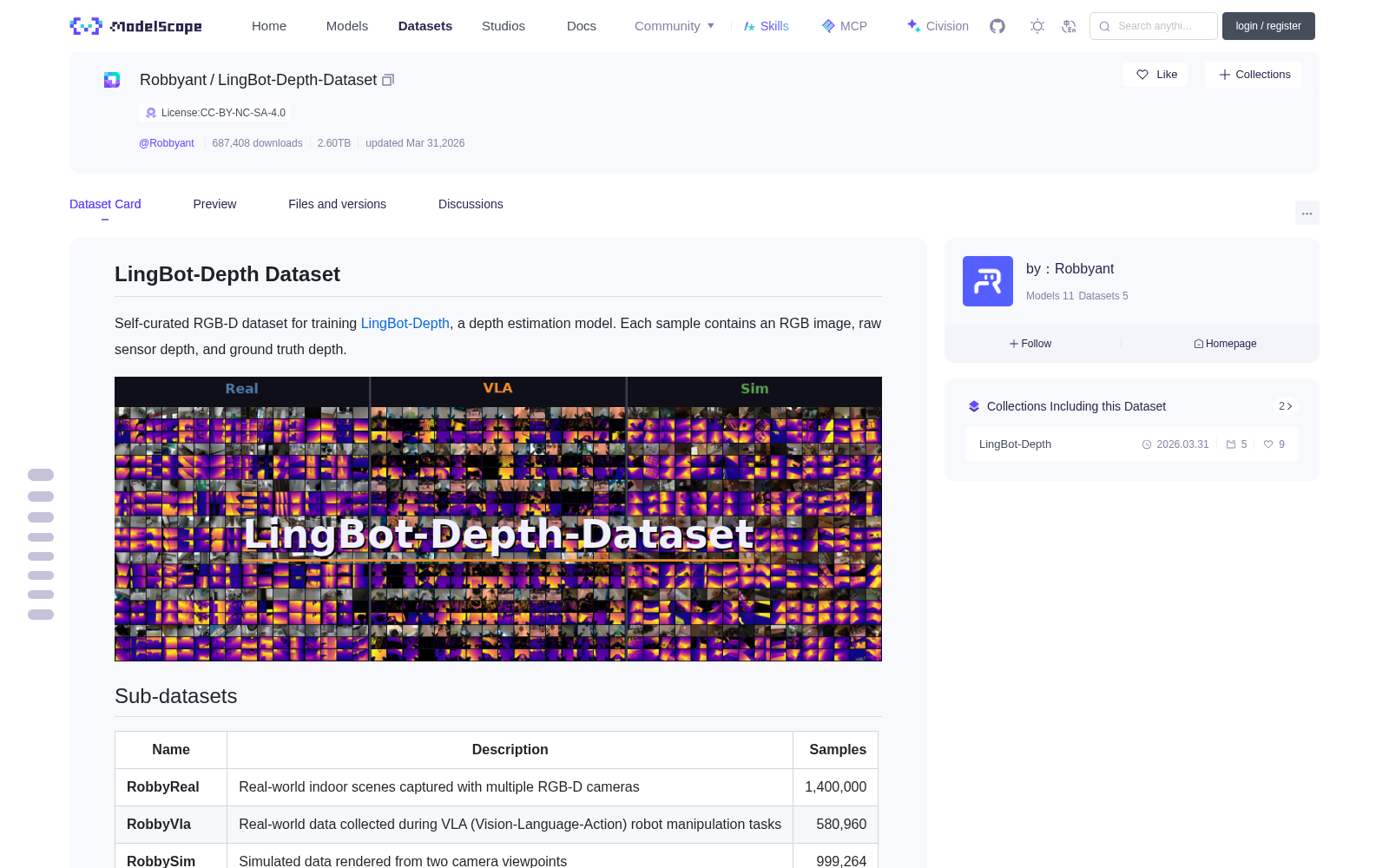The image size is (1389, 868).
Task: Open the LingBot-Depth hyperlink in the description
Action: click(405, 323)
